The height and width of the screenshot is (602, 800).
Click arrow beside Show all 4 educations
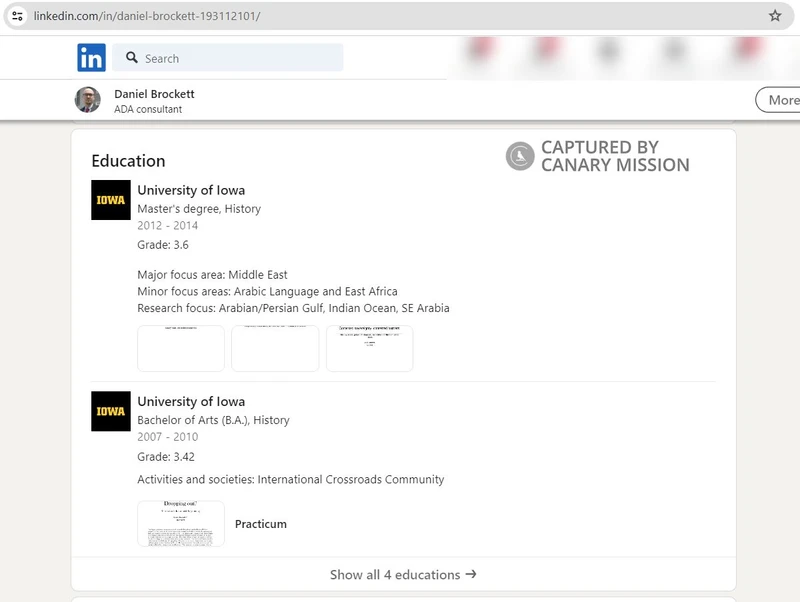[x=471, y=574]
